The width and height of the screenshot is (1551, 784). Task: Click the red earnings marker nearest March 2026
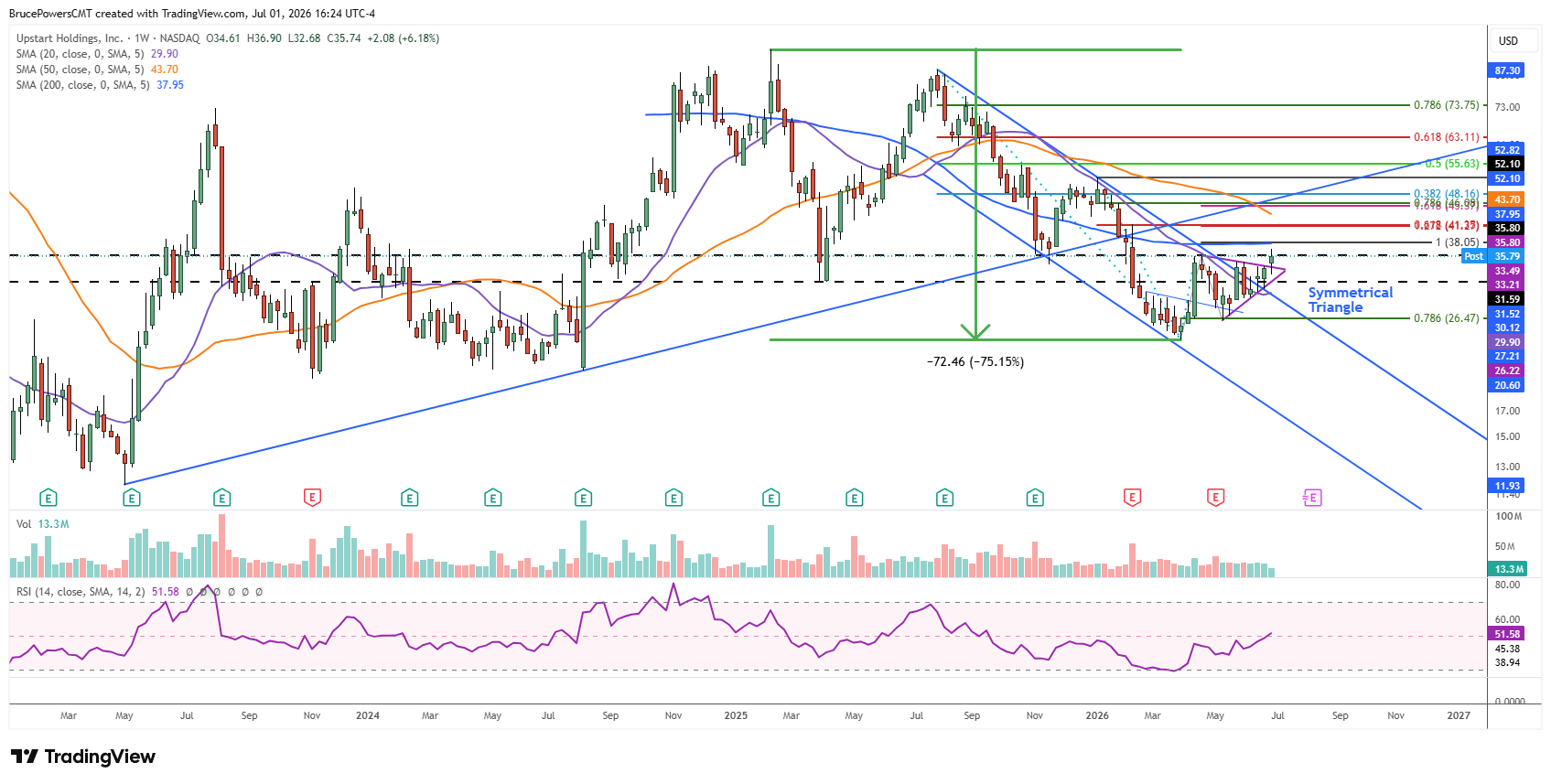[x=1132, y=498]
